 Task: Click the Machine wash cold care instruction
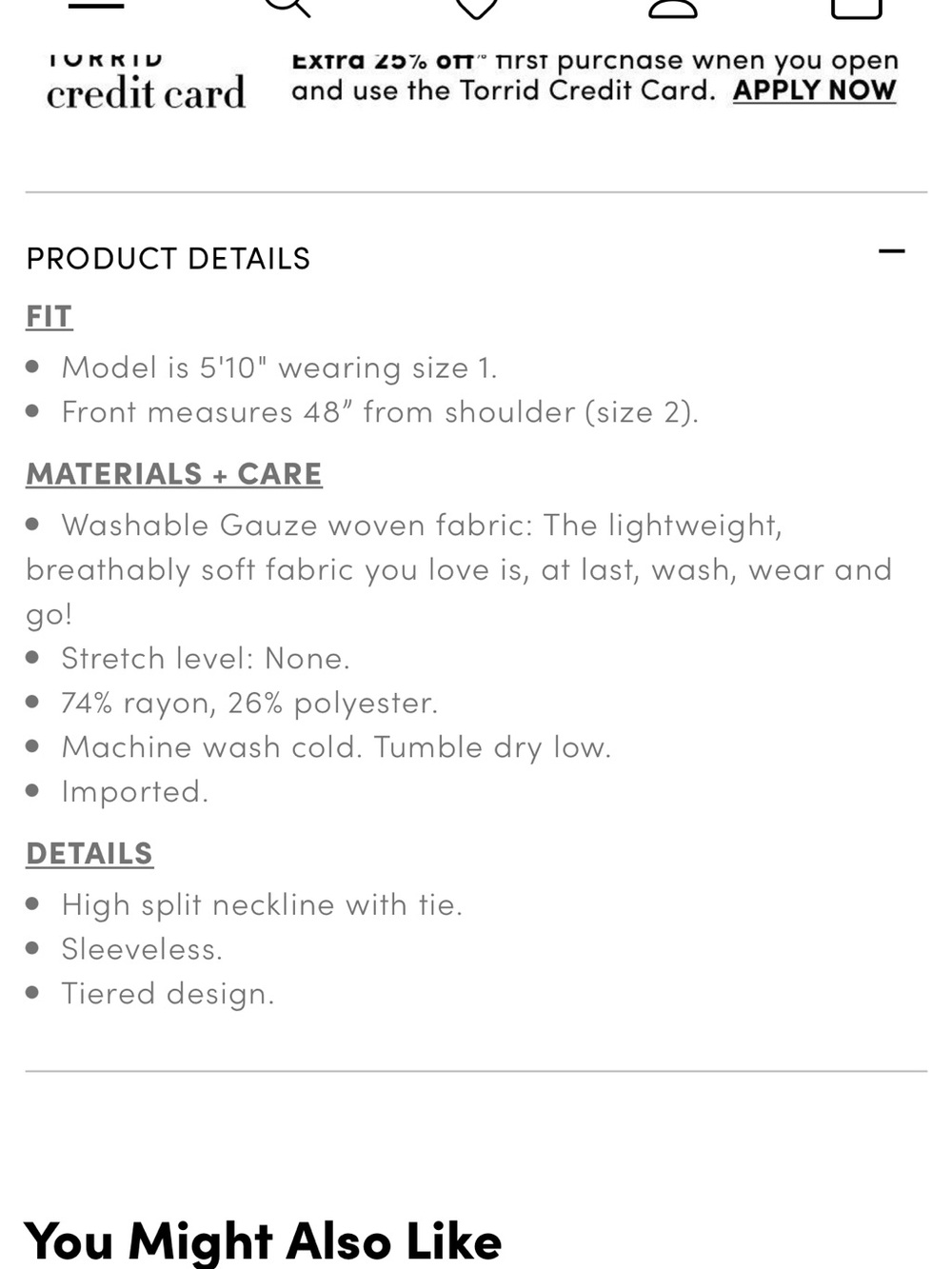click(336, 747)
